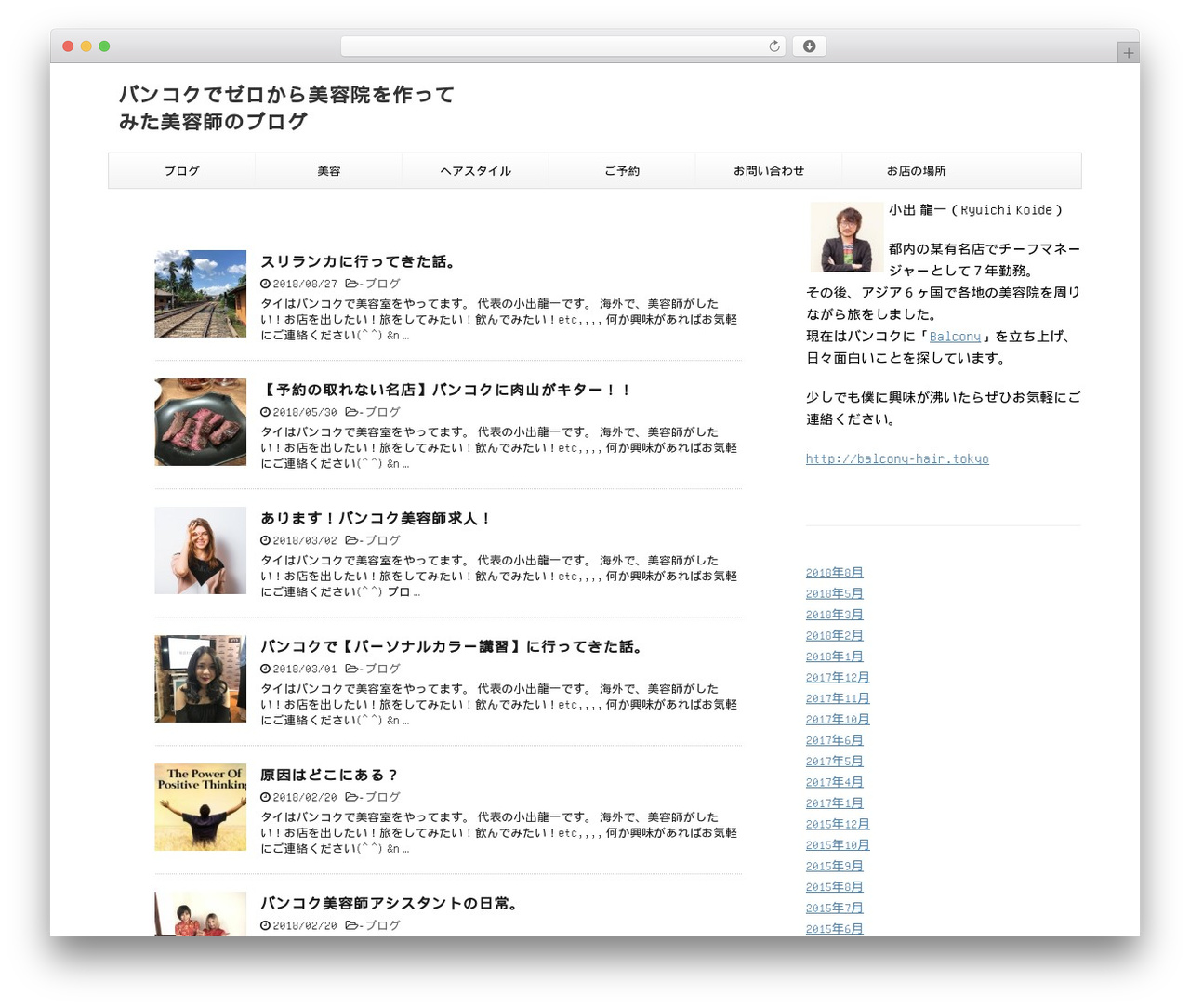Open the 肉山 Bangkok post title

[x=447, y=390]
